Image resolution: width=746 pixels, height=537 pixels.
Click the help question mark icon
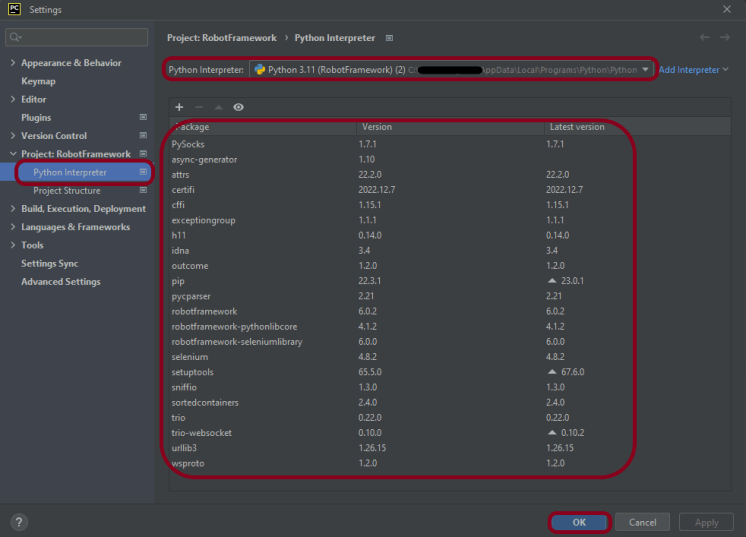19,522
